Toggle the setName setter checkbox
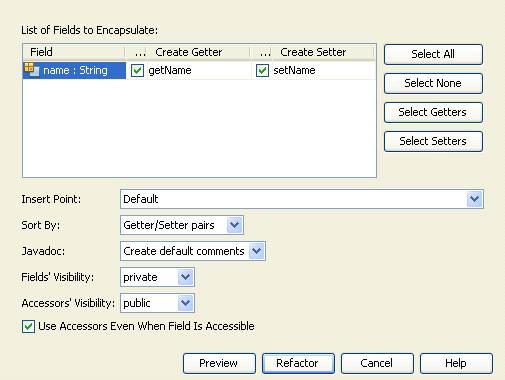The height and width of the screenshot is (380, 505). point(262,71)
